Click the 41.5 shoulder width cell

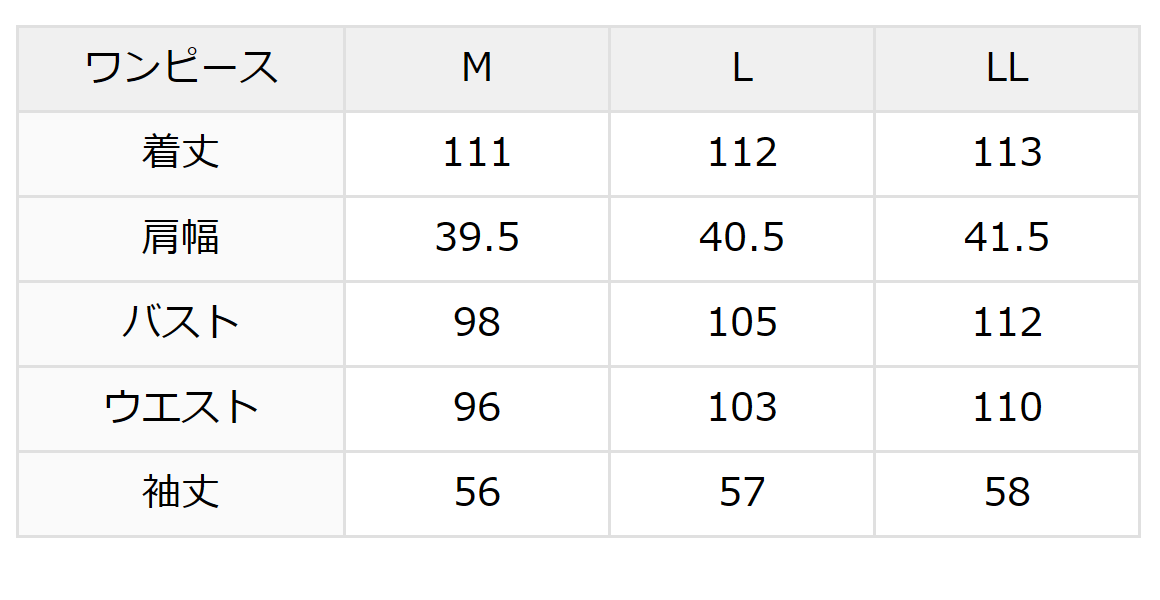tap(1007, 238)
